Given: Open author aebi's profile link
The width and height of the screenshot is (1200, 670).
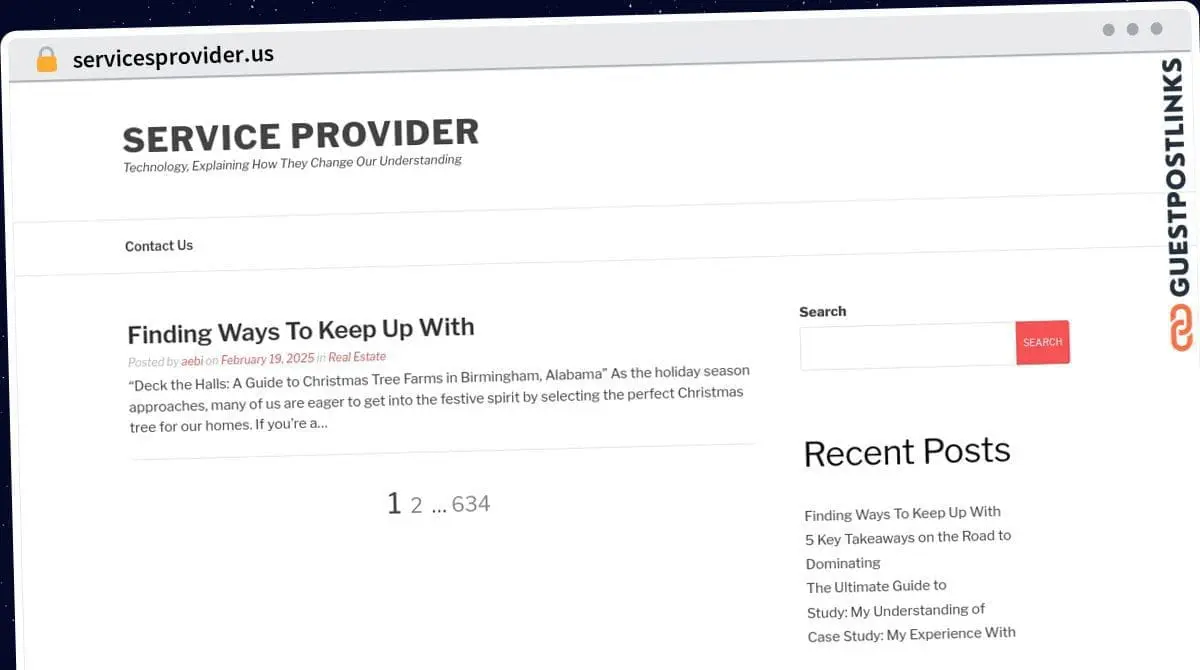Looking at the screenshot, I should click(192, 361).
